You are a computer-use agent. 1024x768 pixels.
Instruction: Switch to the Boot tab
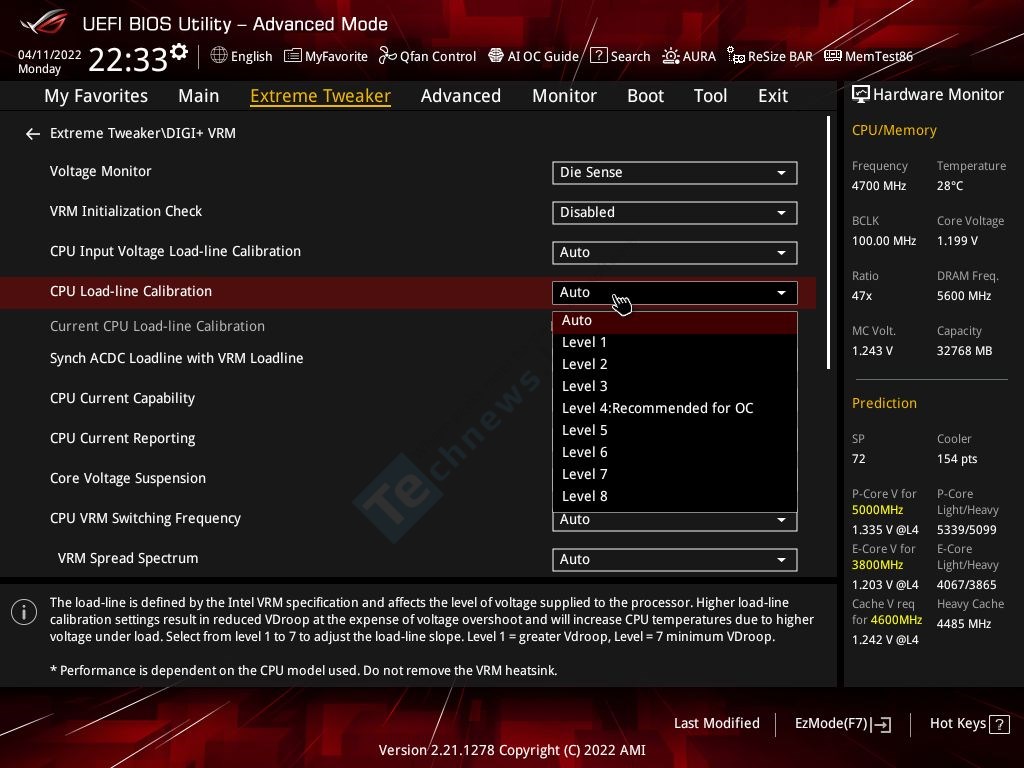tap(645, 96)
